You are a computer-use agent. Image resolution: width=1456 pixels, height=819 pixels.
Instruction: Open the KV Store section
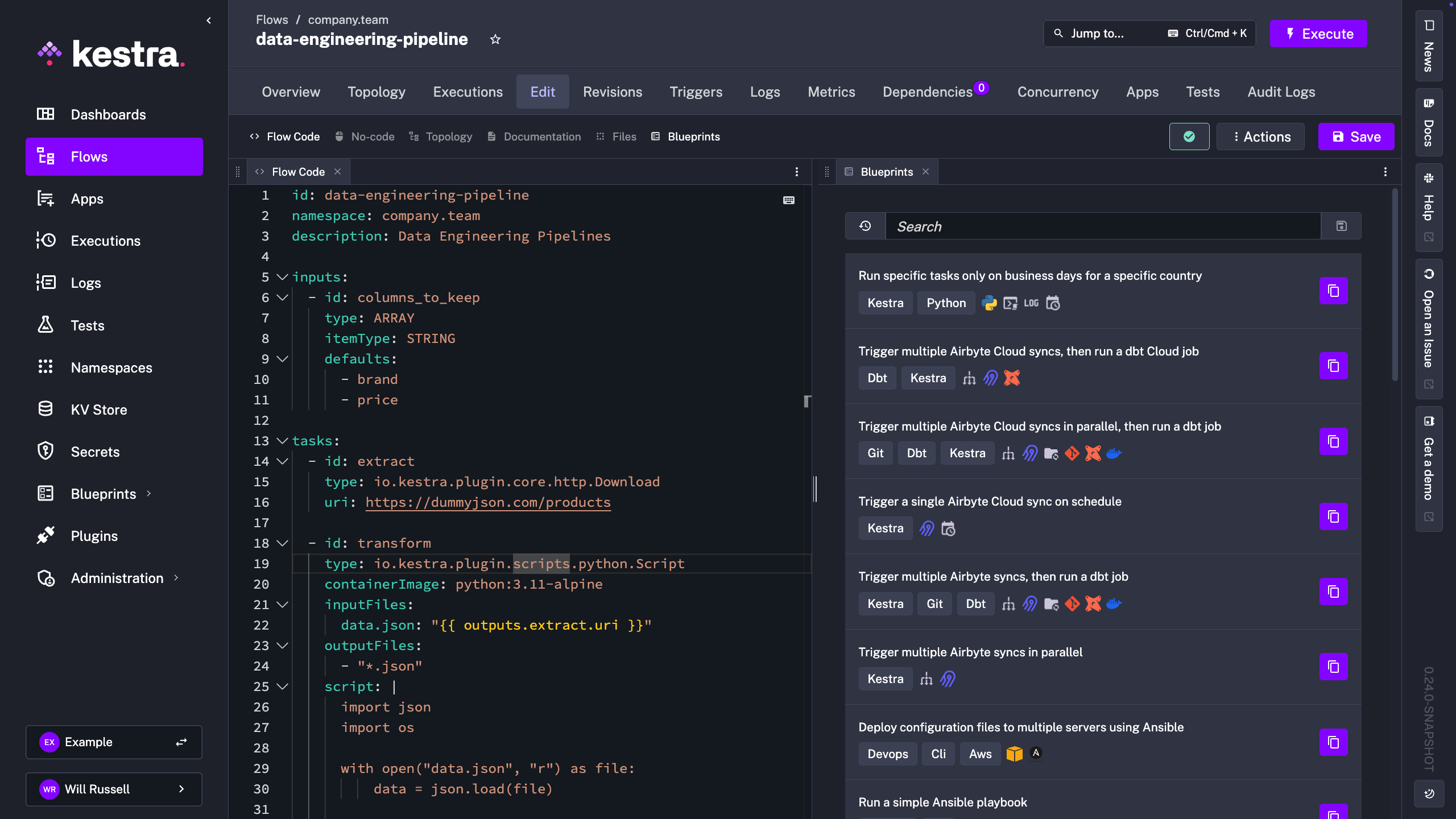tap(99, 409)
